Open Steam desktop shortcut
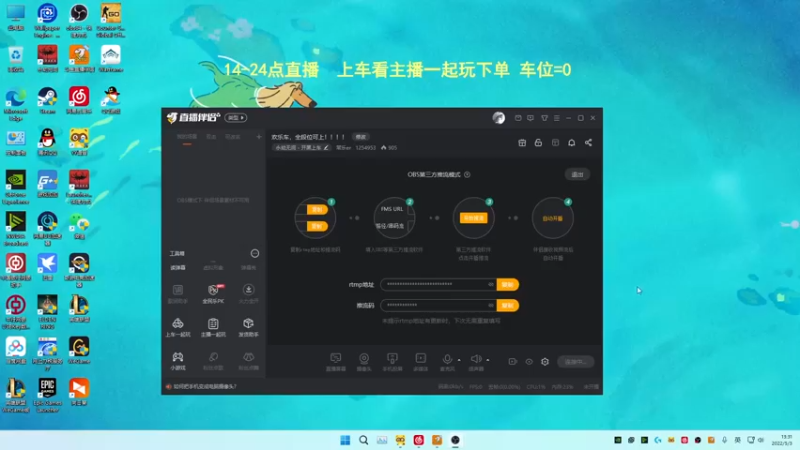The image size is (800, 450). click(x=47, y=100)
